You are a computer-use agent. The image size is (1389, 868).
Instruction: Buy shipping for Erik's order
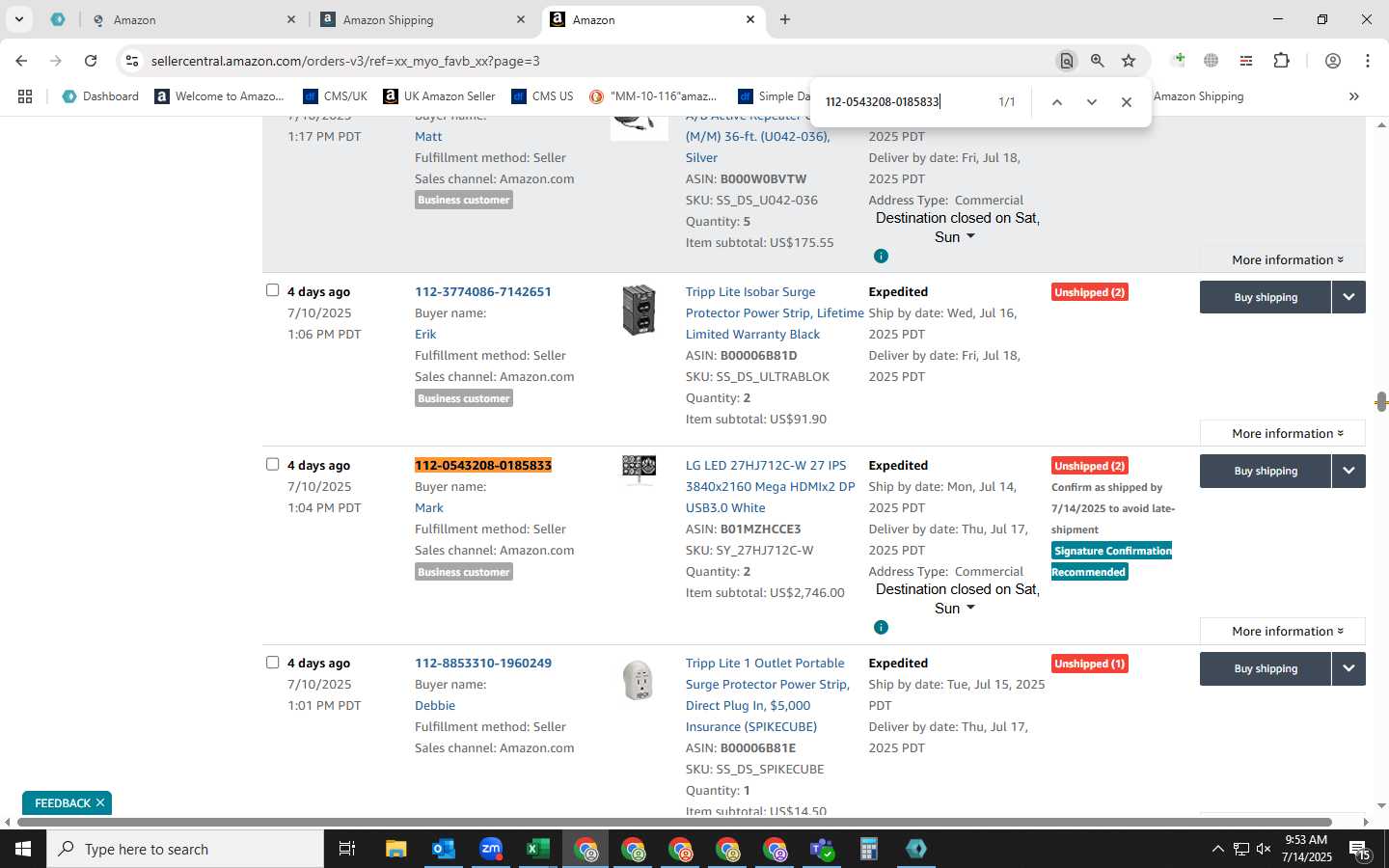coord(1266,297)
